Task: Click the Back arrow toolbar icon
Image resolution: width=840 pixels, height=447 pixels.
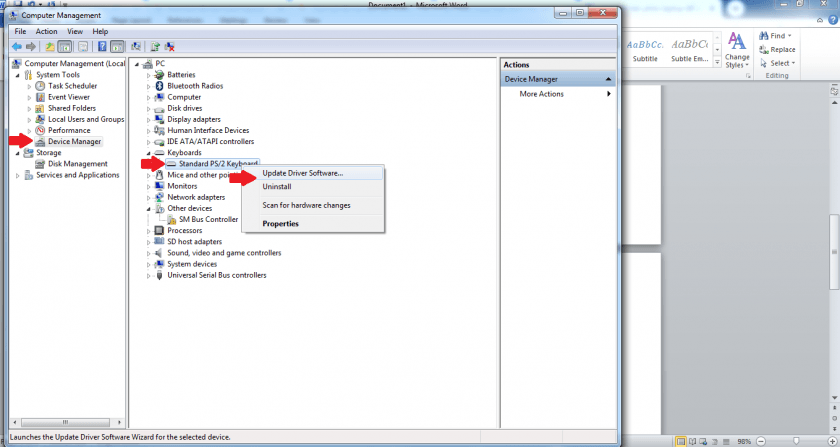Action: click(x=17, y=46)
